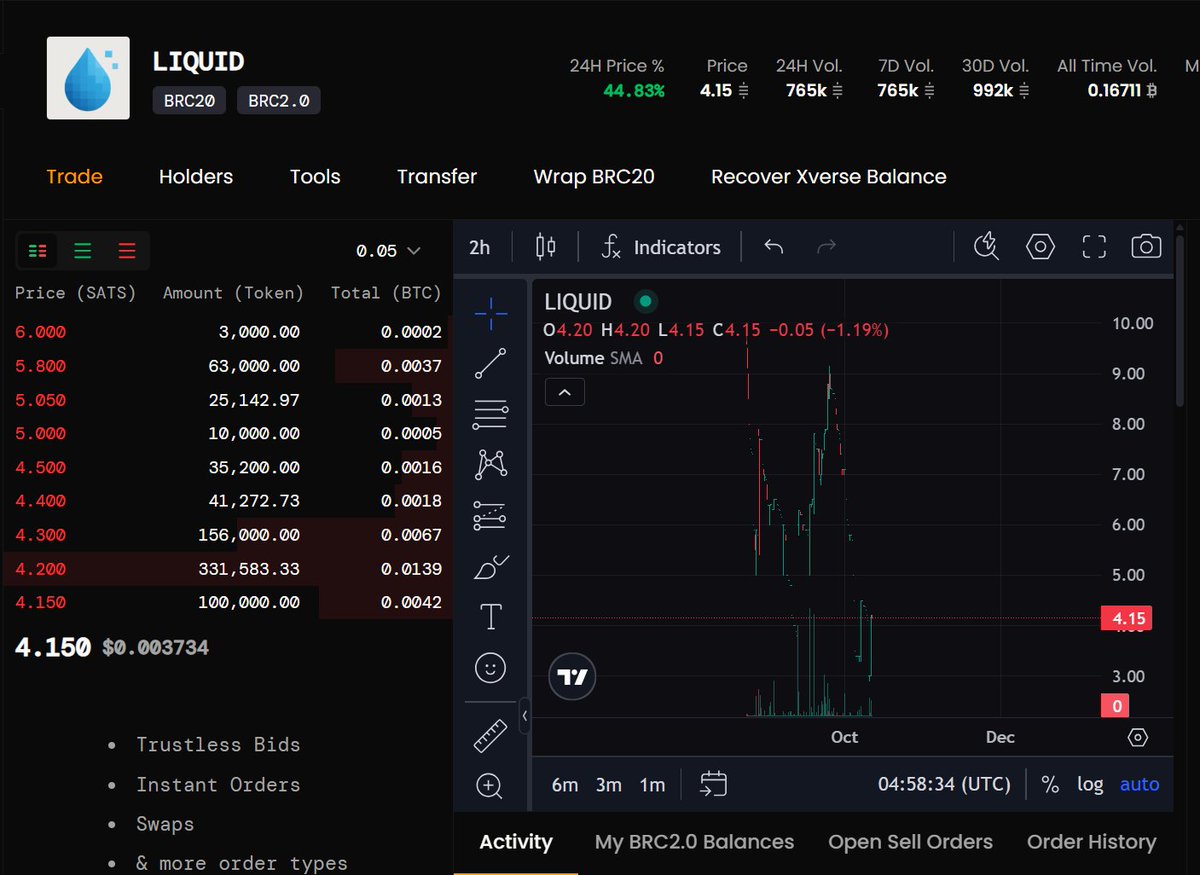
Task: Open the 2h timeframe selector
Action: click(x=479, y=247)
